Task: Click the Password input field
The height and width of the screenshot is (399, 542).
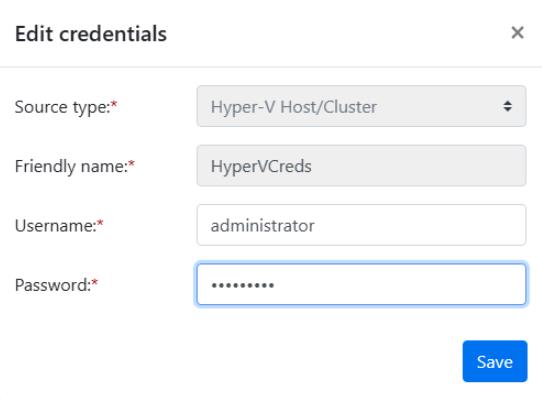Action: (362, 285)
